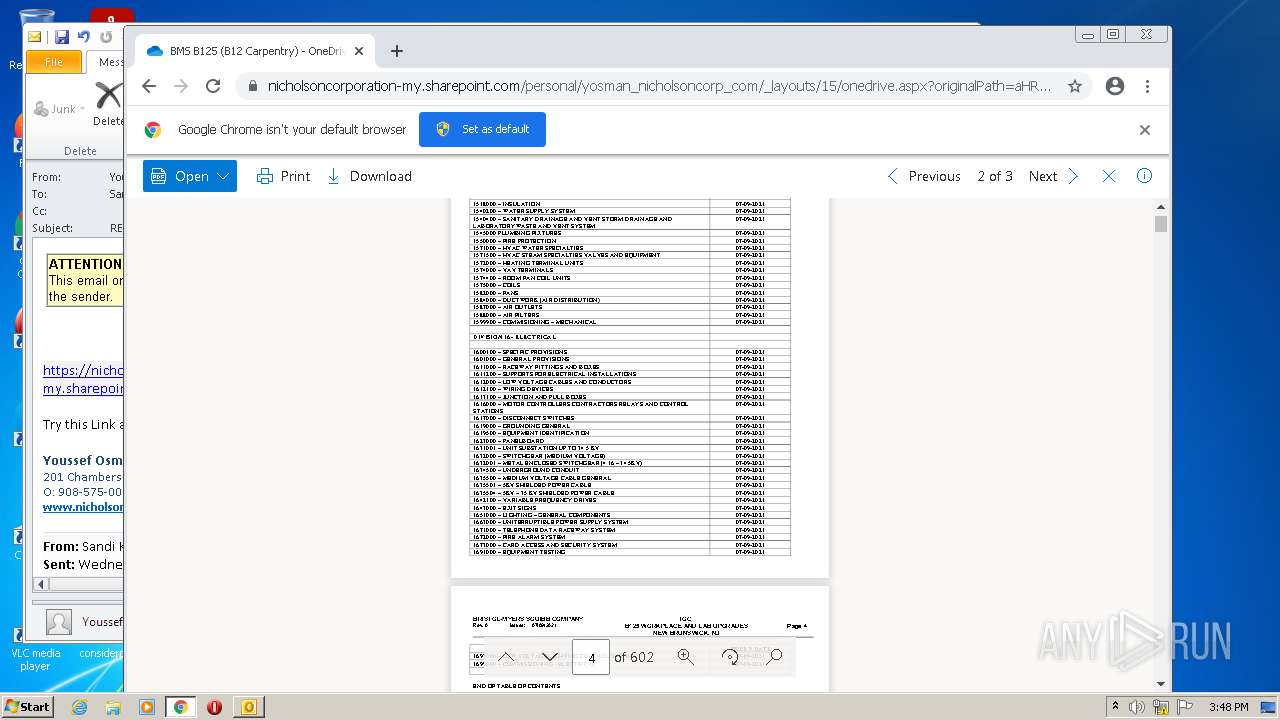Navigate forward in Chrome
The height and width of the screenshot is (720, 1280).
[x=181, y=86]
